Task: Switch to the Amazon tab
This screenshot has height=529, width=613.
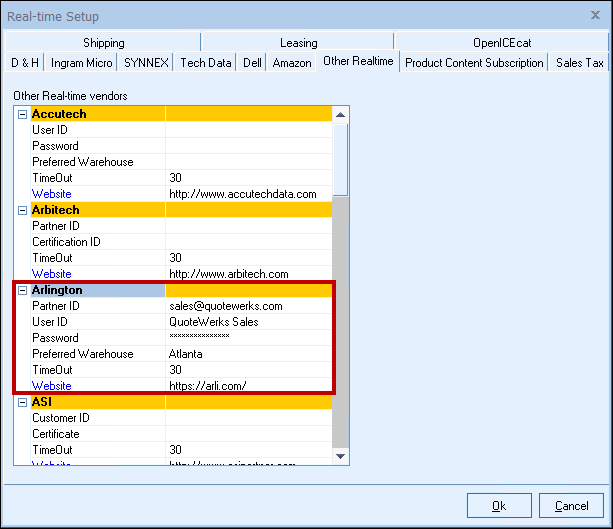Action: (292, 63)
